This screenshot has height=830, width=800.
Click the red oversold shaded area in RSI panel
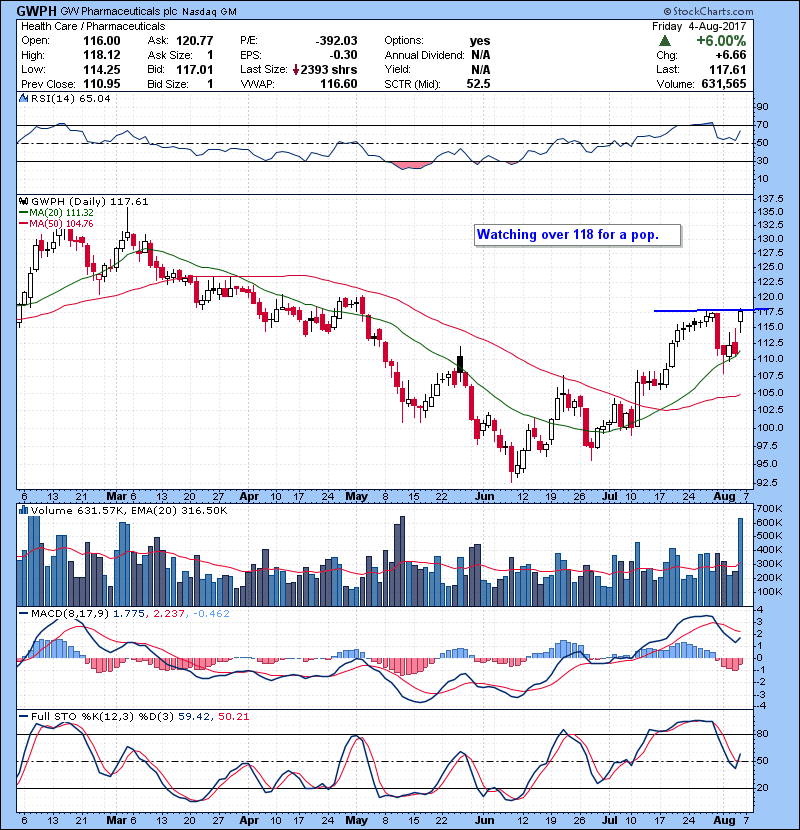[x=413, y=166]
